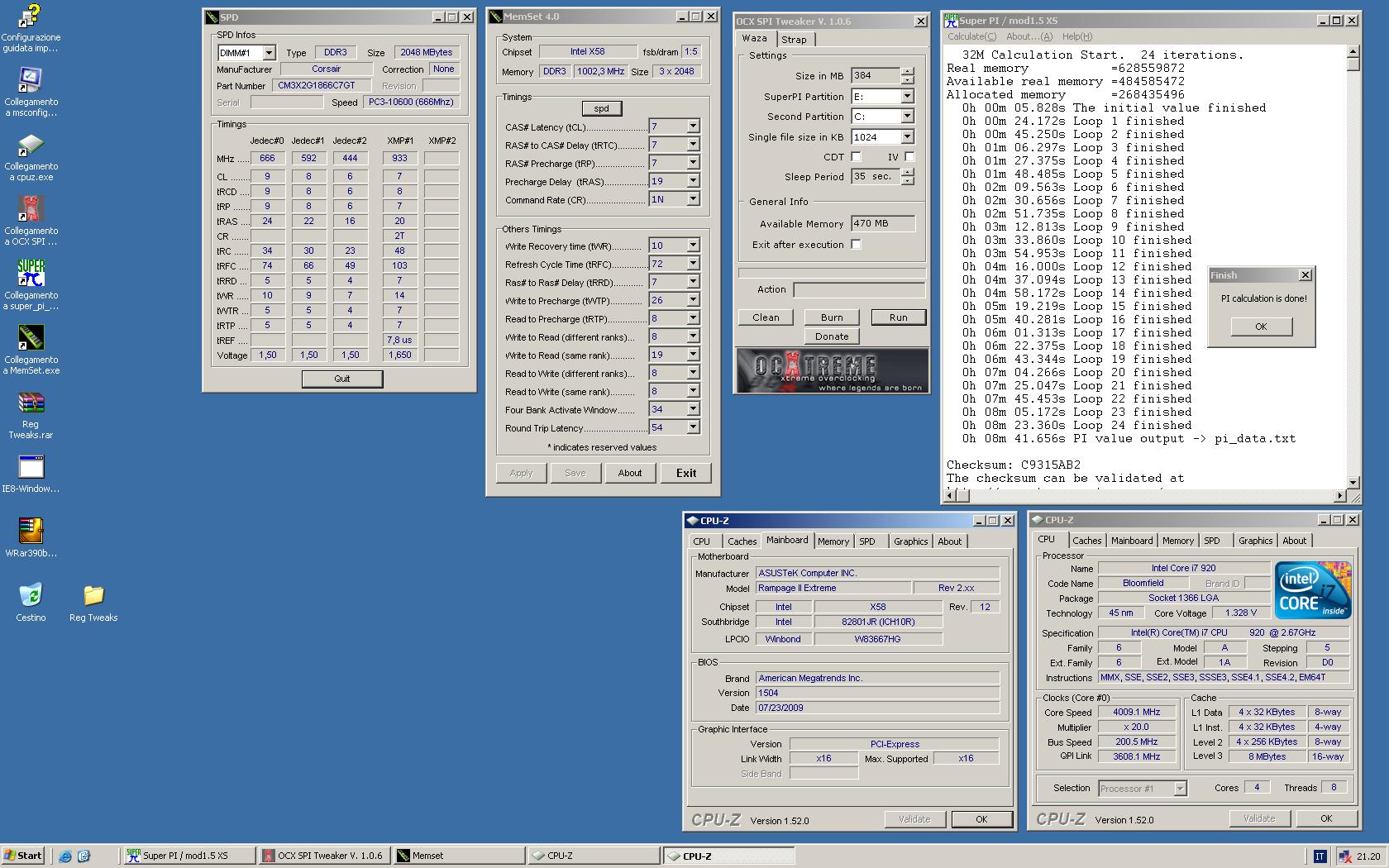
Task: Click the SPD window title icon
Action: [x=212, y=17]
